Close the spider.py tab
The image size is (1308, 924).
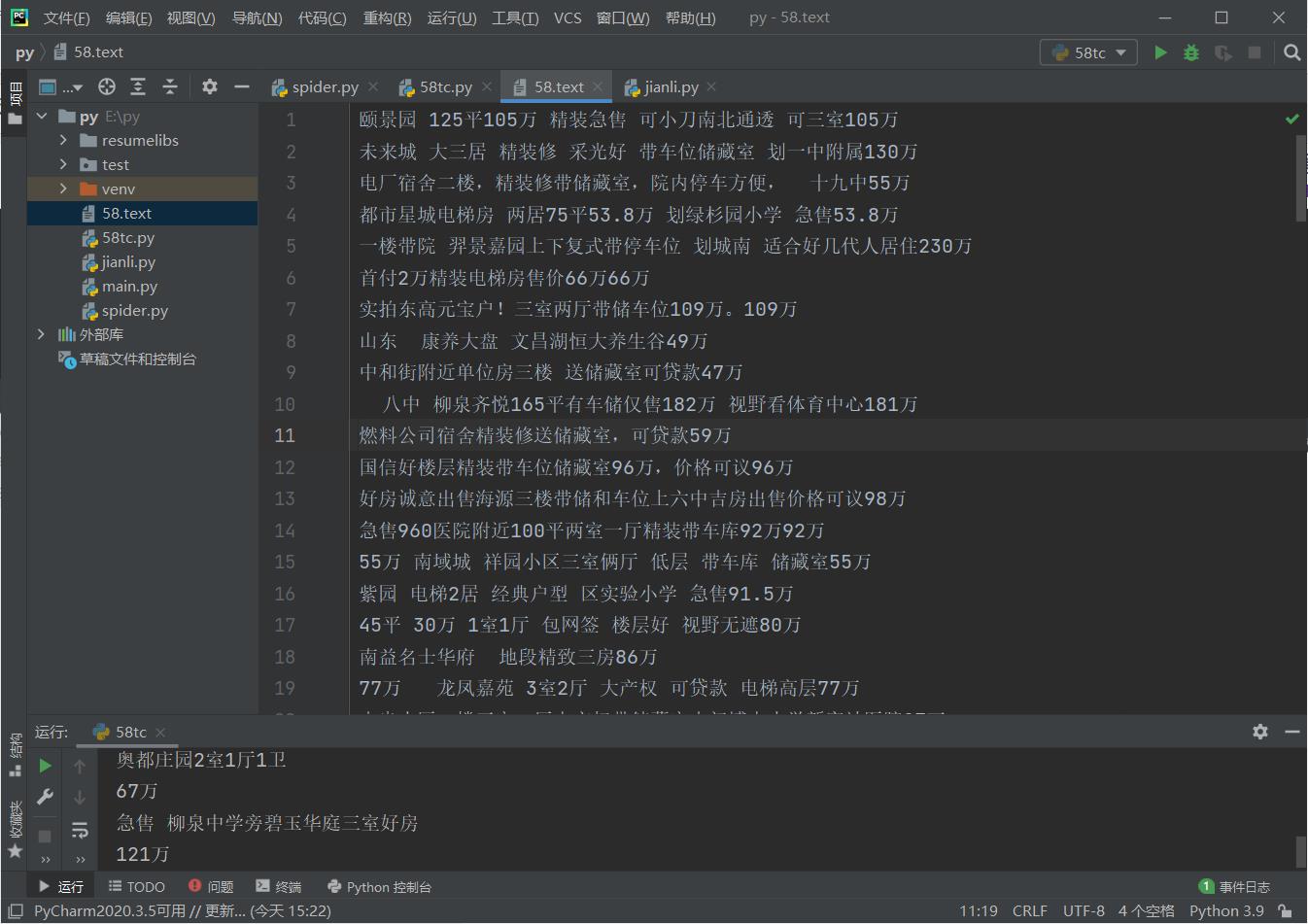[x=373, y=86]
